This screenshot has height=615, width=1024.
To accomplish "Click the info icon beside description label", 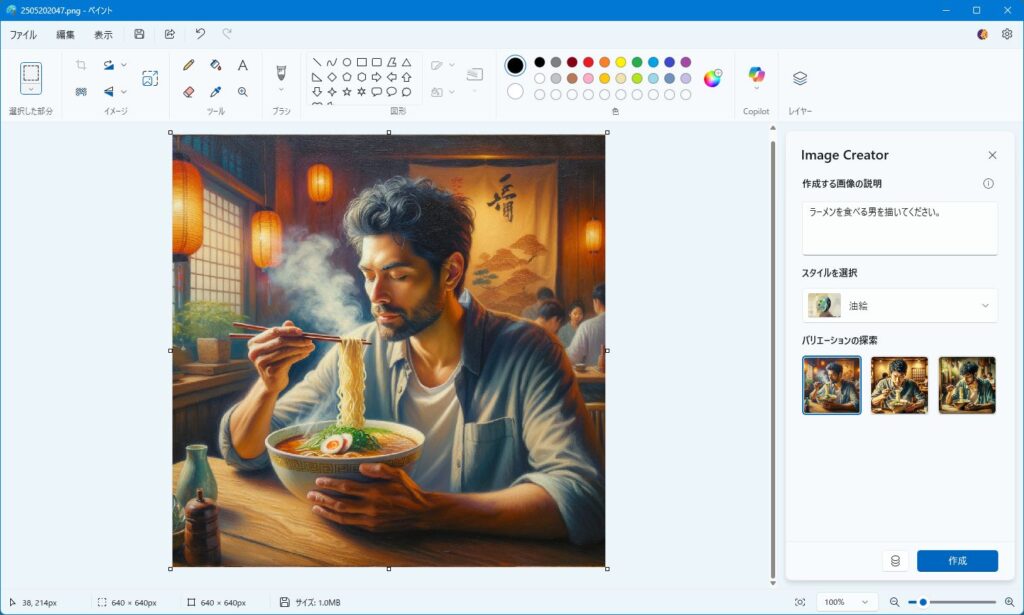I will click(988, 183).
